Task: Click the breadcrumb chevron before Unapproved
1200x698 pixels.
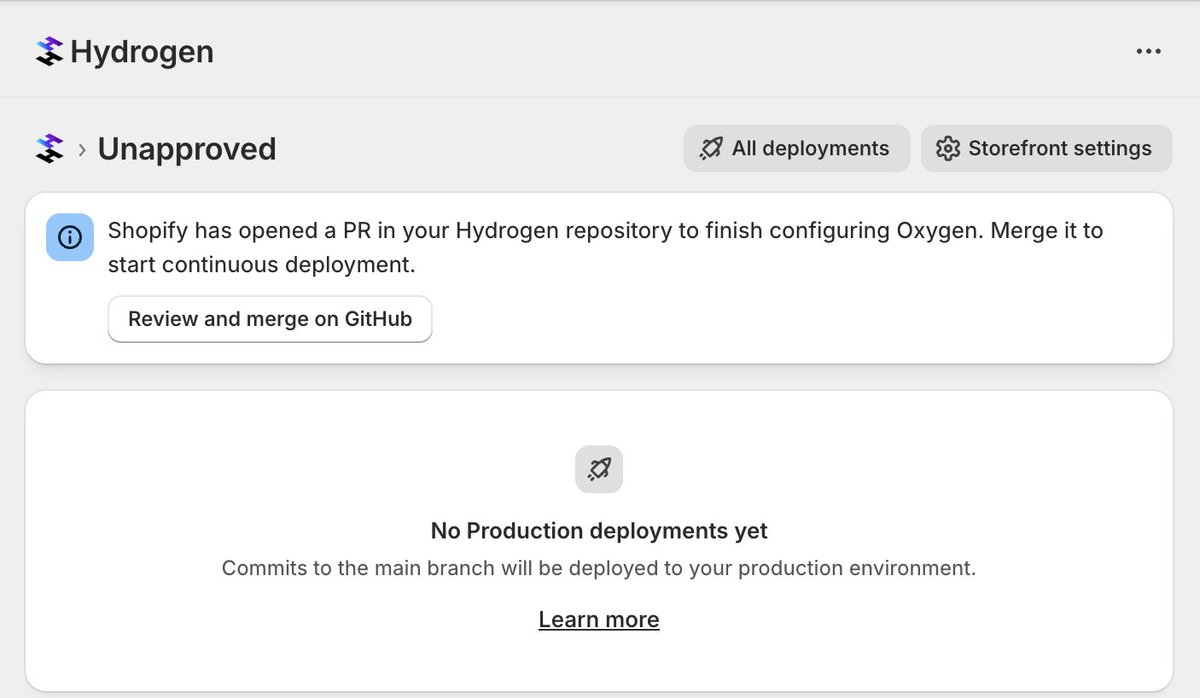Action: coord(82,150)
